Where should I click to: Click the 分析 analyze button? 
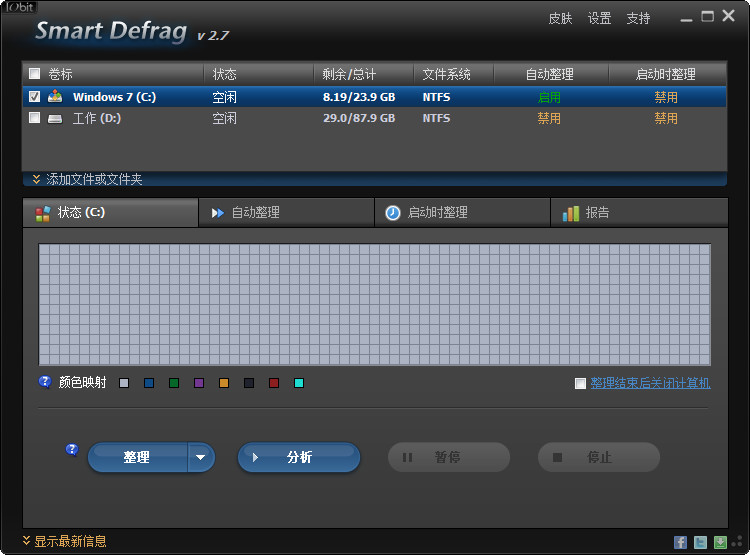tap(299, 457)
